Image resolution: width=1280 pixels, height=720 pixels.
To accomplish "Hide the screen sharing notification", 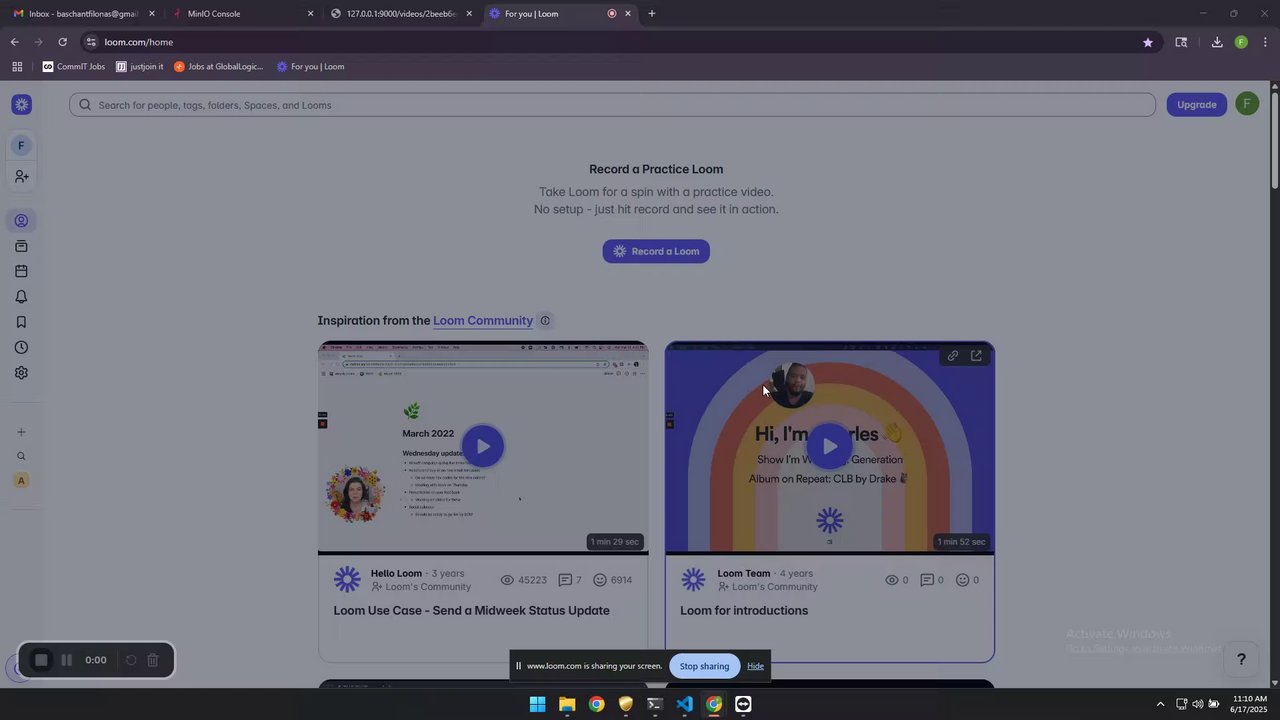I will click(755, 666).
